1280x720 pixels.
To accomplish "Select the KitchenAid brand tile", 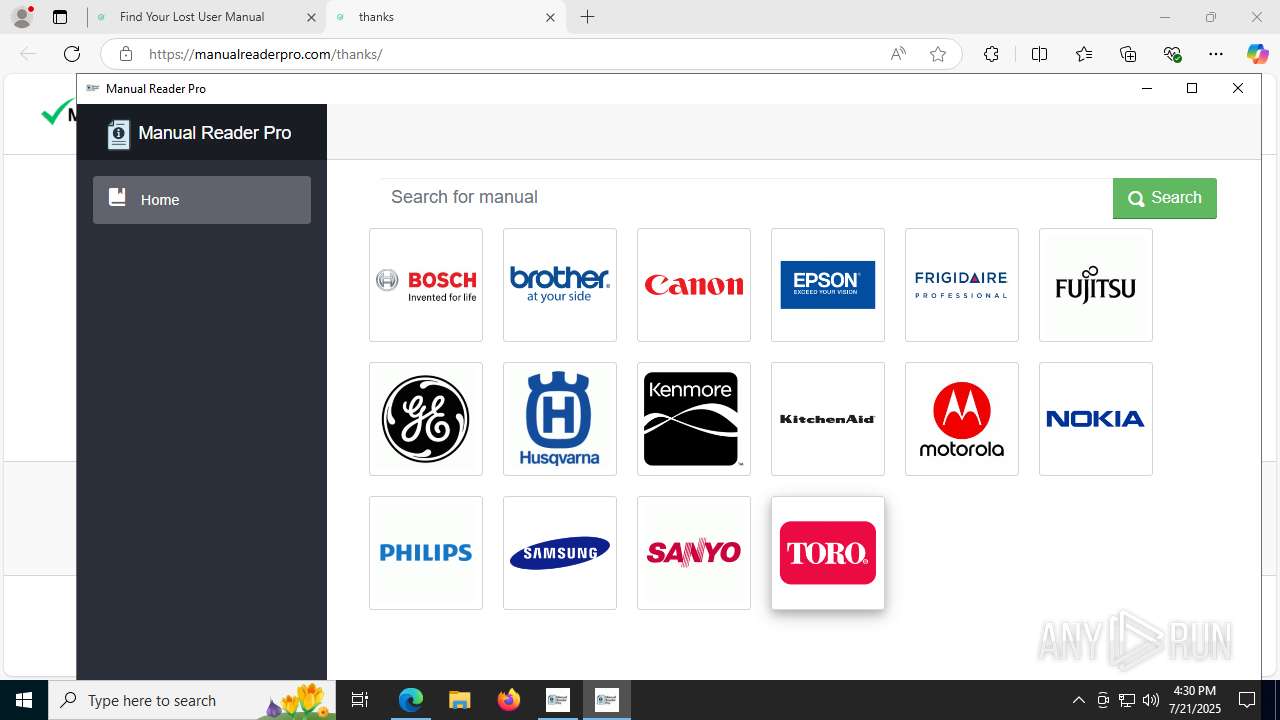I will (x=828, y=419).
